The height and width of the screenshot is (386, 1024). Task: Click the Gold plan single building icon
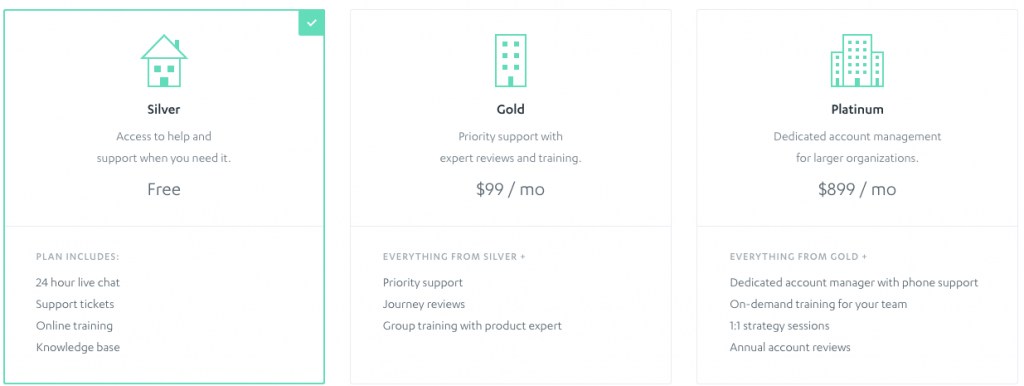(511, 61)
